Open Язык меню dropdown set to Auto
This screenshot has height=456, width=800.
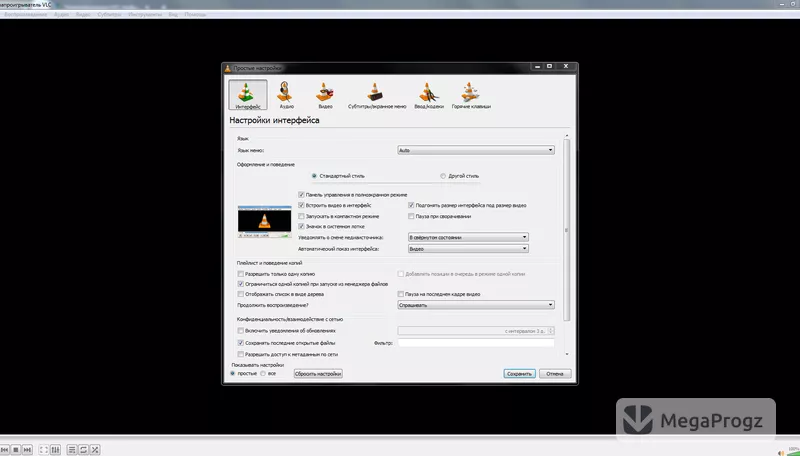pyautogui.click(x=476, y=150)
